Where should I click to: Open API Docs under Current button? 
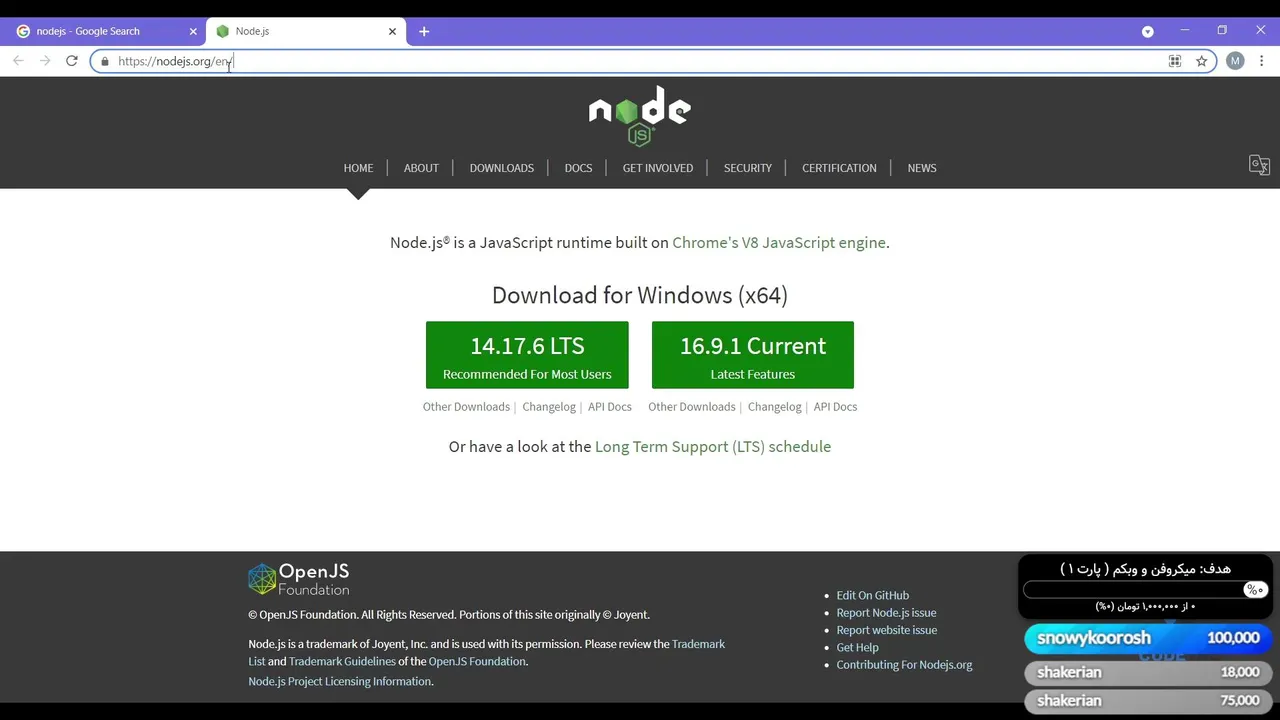[x=835, y=407]
